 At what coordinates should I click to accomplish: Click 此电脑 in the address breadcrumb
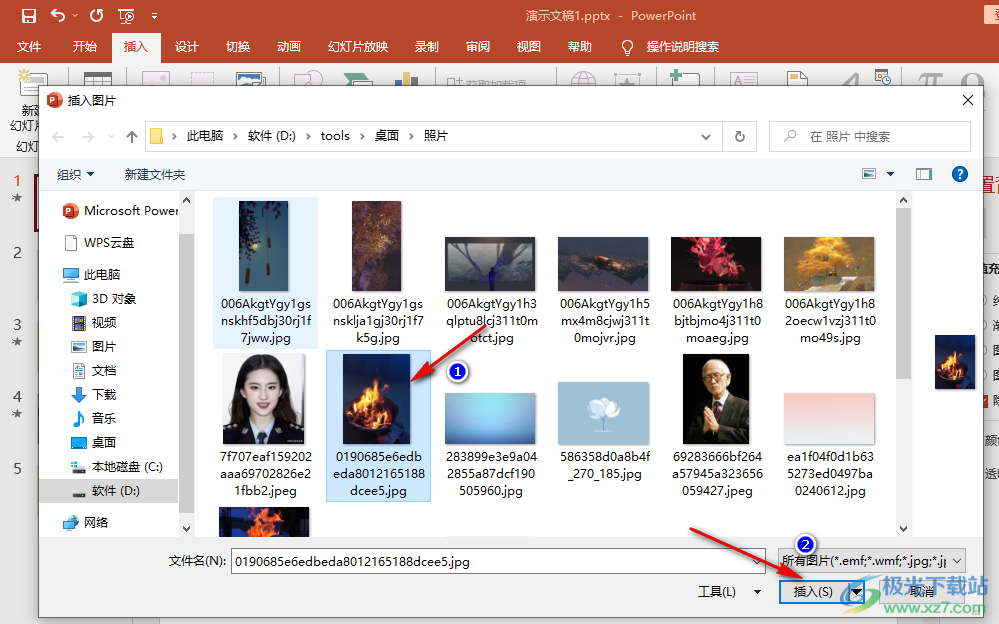click(205, 136)
